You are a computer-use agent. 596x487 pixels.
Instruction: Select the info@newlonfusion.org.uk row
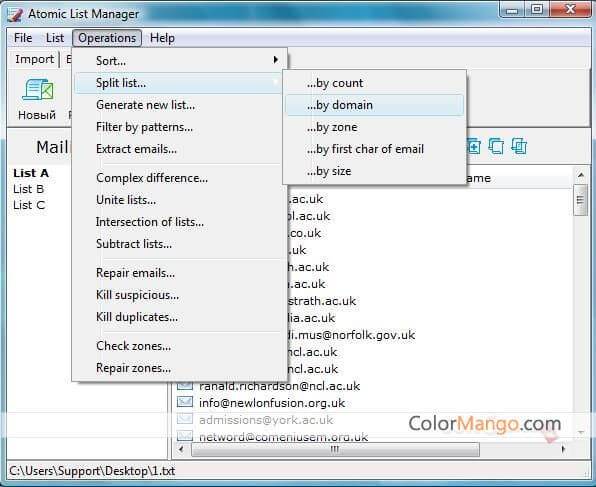[272, 403]
